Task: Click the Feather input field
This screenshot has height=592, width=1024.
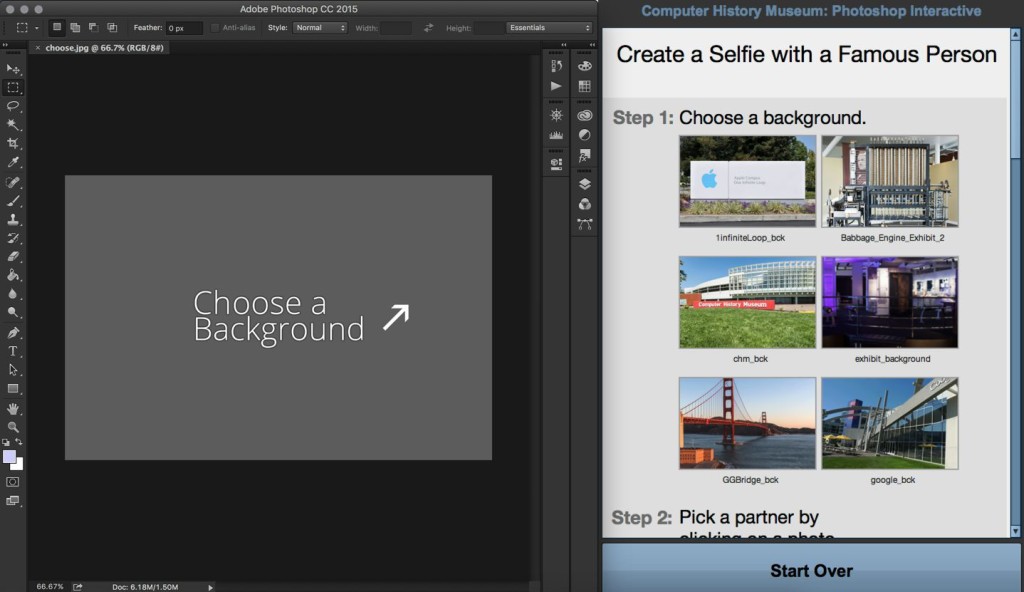Action: [x=184, y=28]
